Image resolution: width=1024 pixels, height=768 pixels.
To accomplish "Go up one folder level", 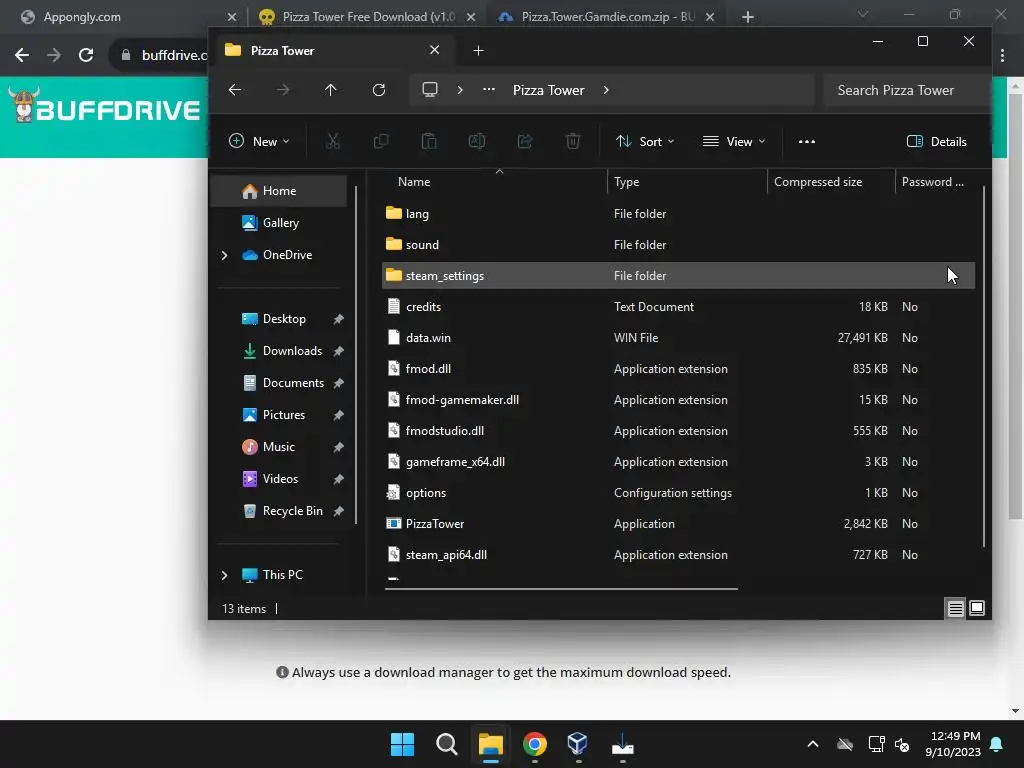I will [330, 90].
